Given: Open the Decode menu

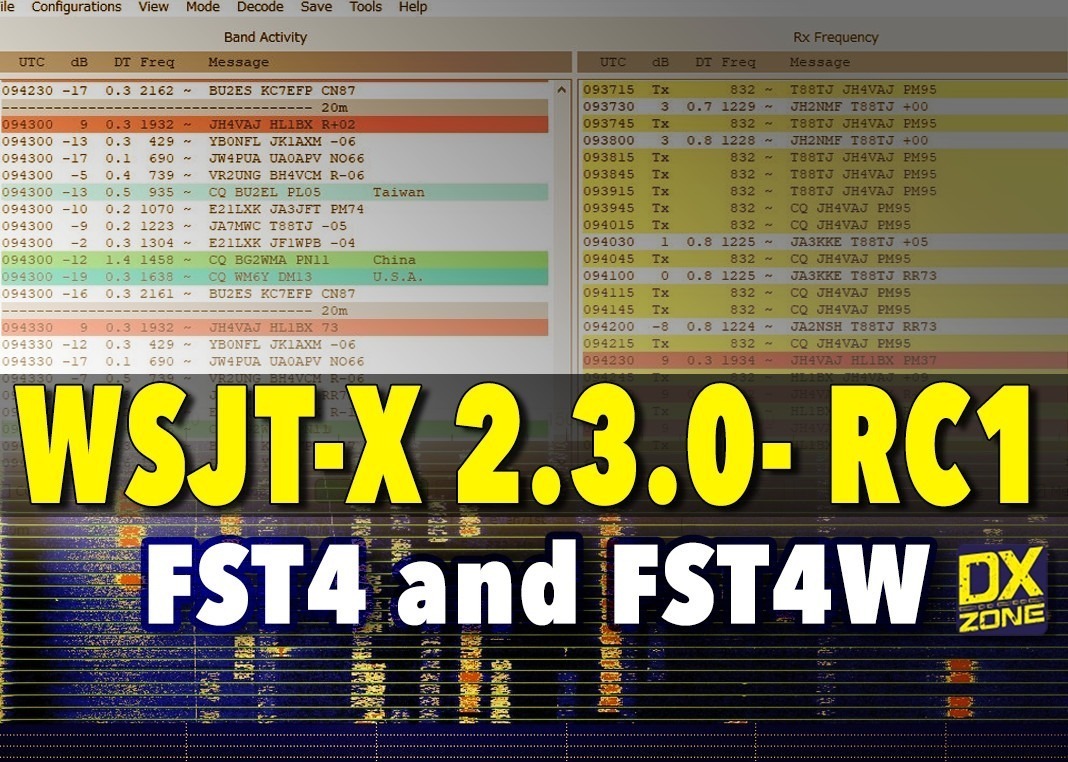Looking at the screenshot, I should pyautogui.click(x=260, y=7).
